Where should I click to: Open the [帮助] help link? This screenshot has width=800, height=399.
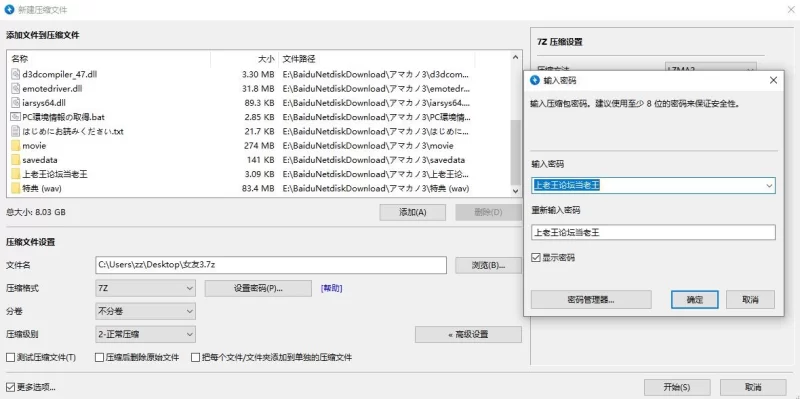point(332,288)
